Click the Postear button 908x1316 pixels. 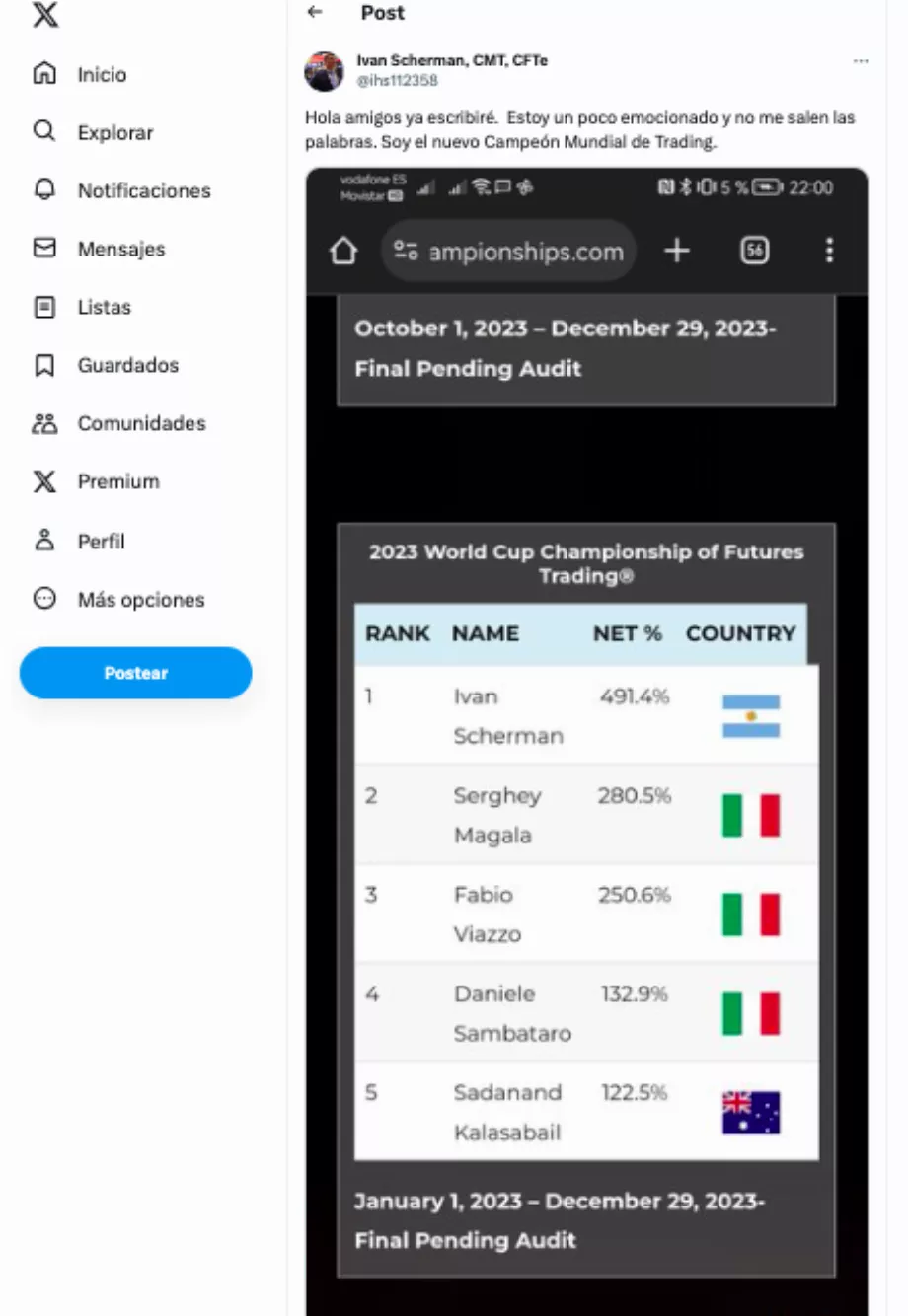[135, 673]
